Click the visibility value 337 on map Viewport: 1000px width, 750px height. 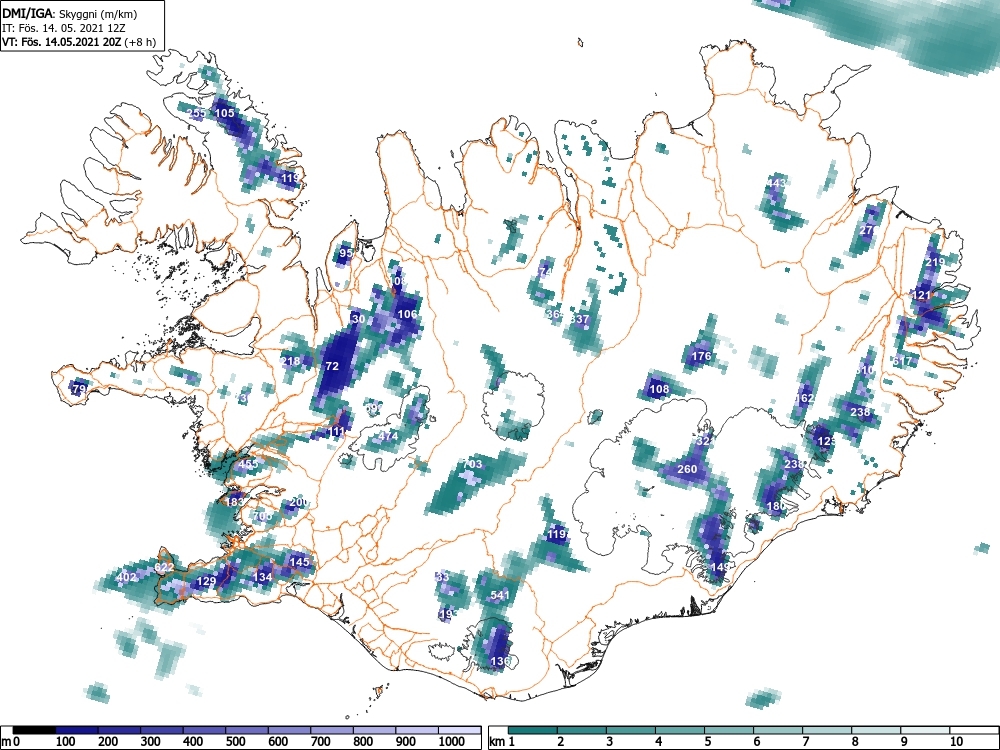tap(580, 319)
